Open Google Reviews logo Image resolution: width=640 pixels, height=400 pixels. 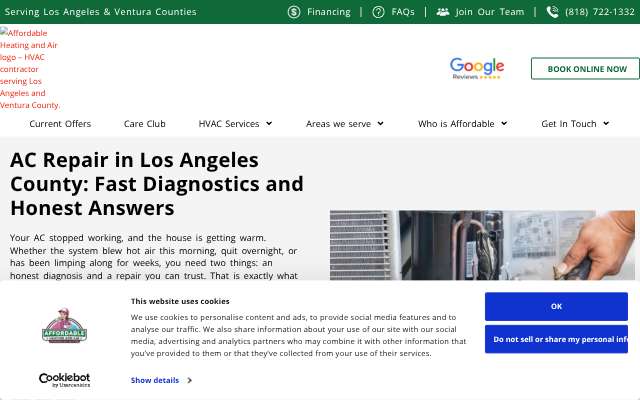pos(477,68)
